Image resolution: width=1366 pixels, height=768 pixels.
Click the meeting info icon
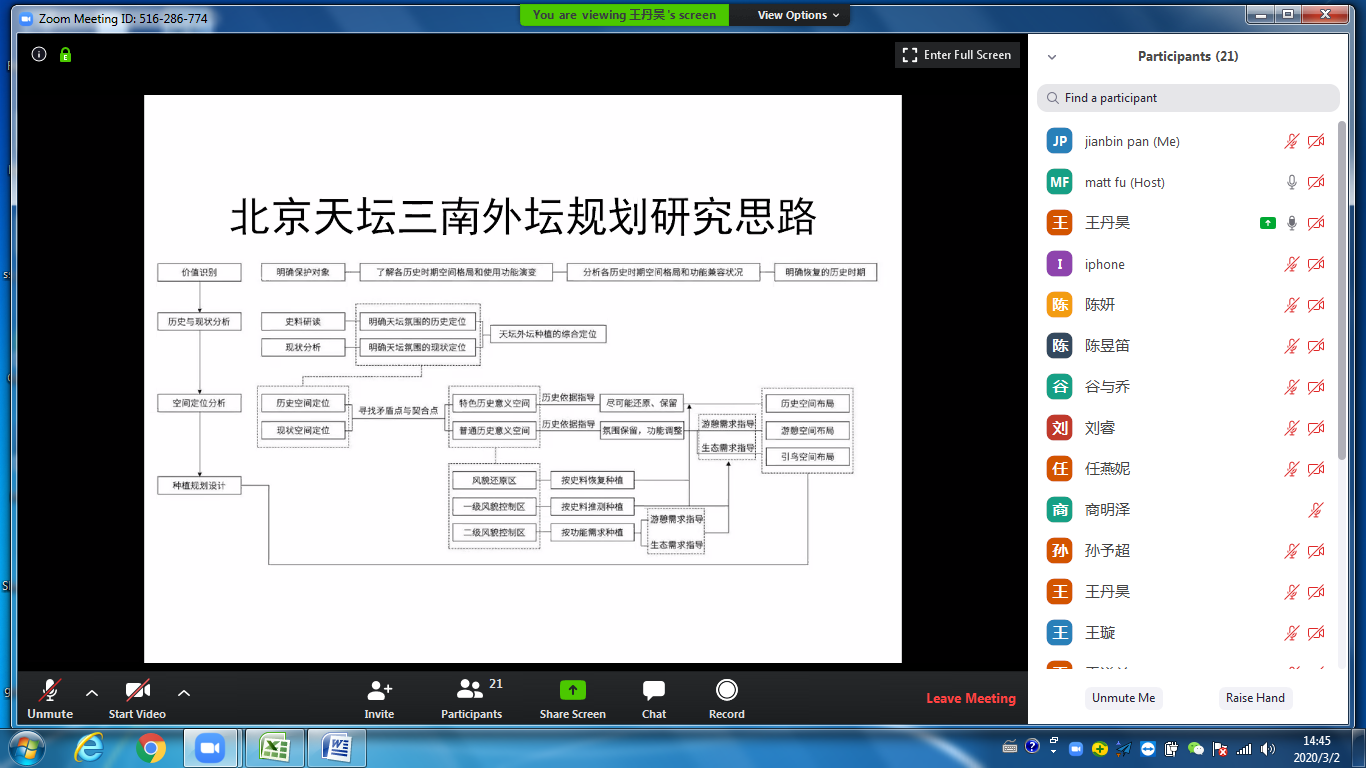pos(39,55)
